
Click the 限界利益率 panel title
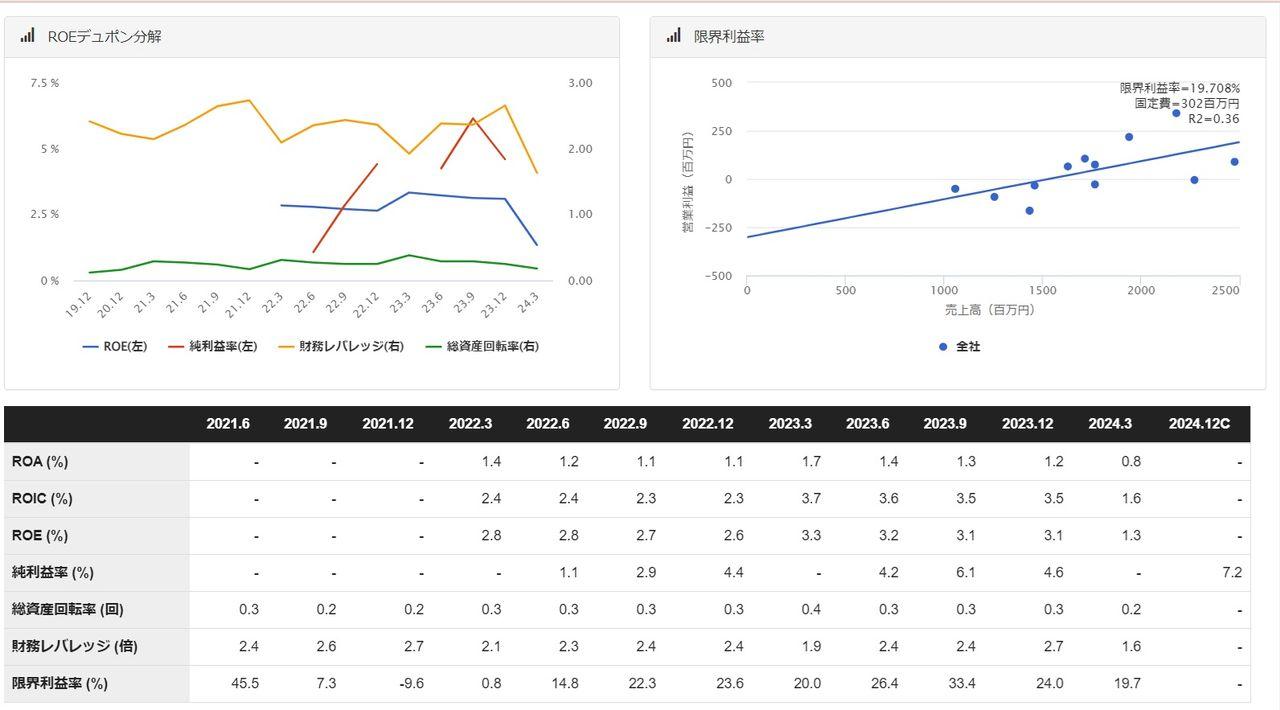point(729,37)
